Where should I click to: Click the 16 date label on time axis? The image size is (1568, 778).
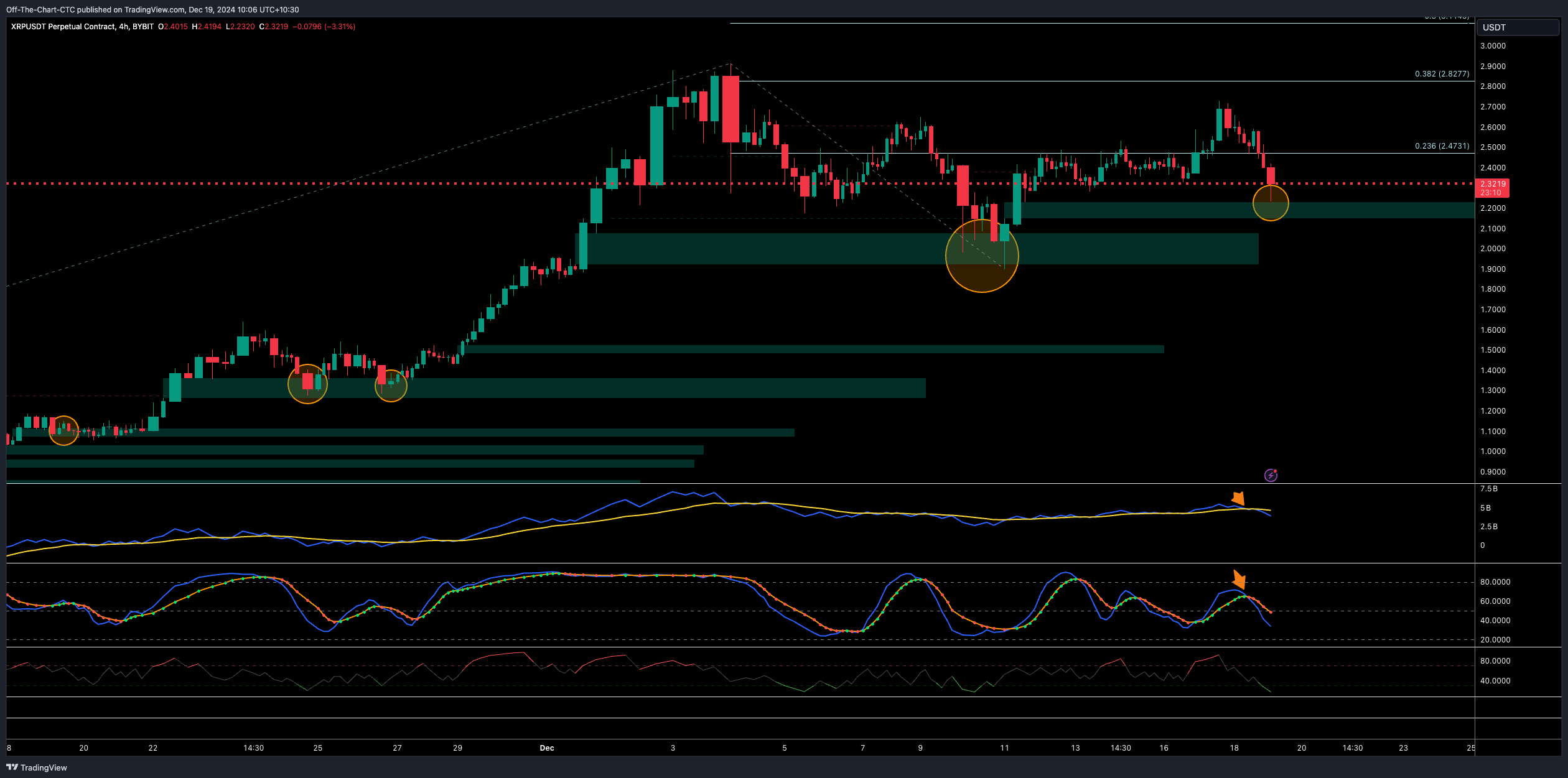coord(1164,748)
